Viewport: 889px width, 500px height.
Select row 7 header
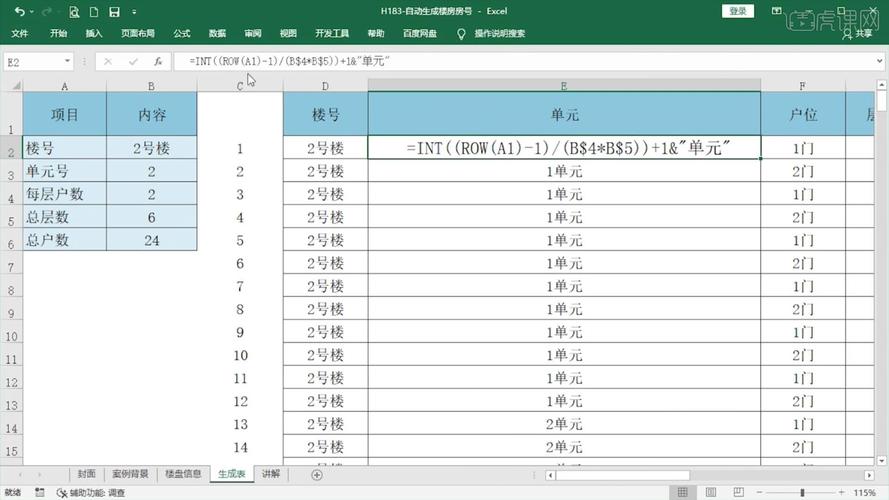(11, 263)
